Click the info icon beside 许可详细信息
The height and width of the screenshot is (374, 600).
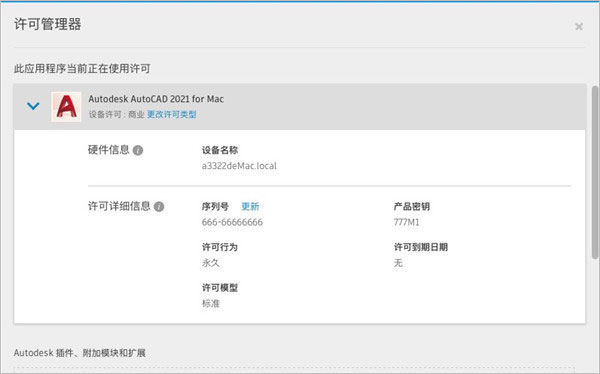[x=159, y=207]
